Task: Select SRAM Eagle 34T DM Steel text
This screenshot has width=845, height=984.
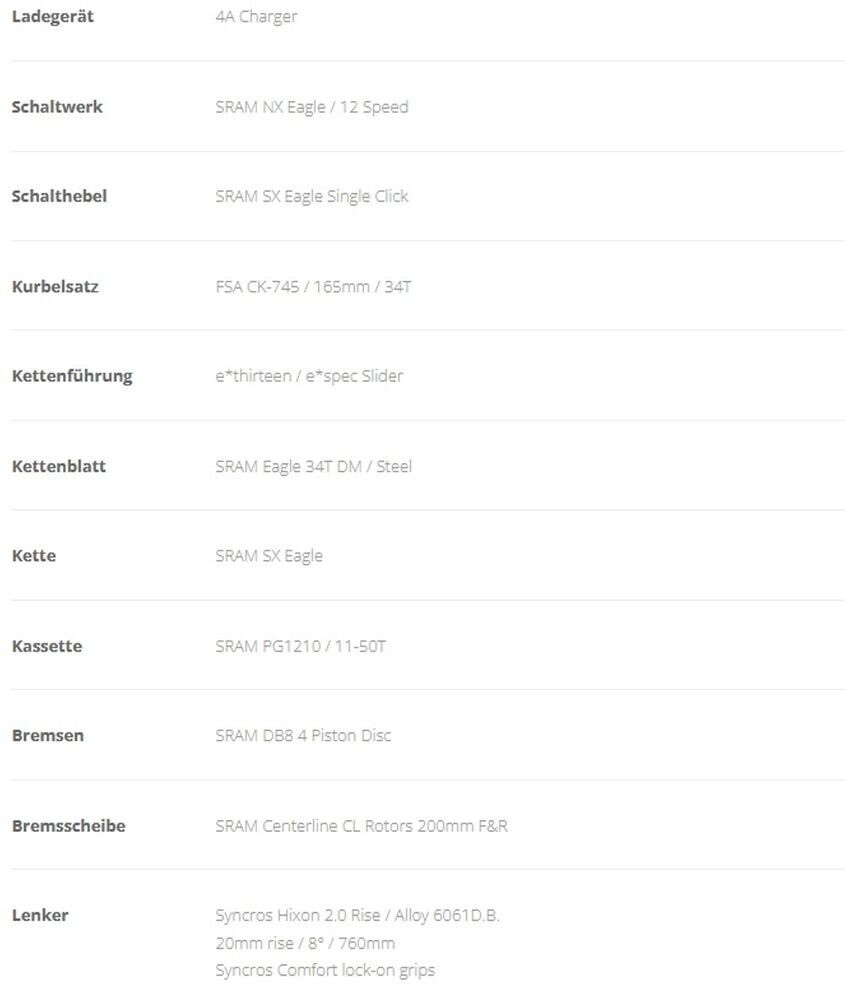Action: (313, 466)
